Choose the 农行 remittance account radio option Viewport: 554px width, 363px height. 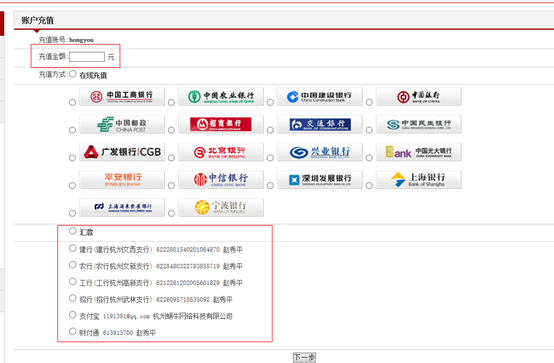click(72, 265)
